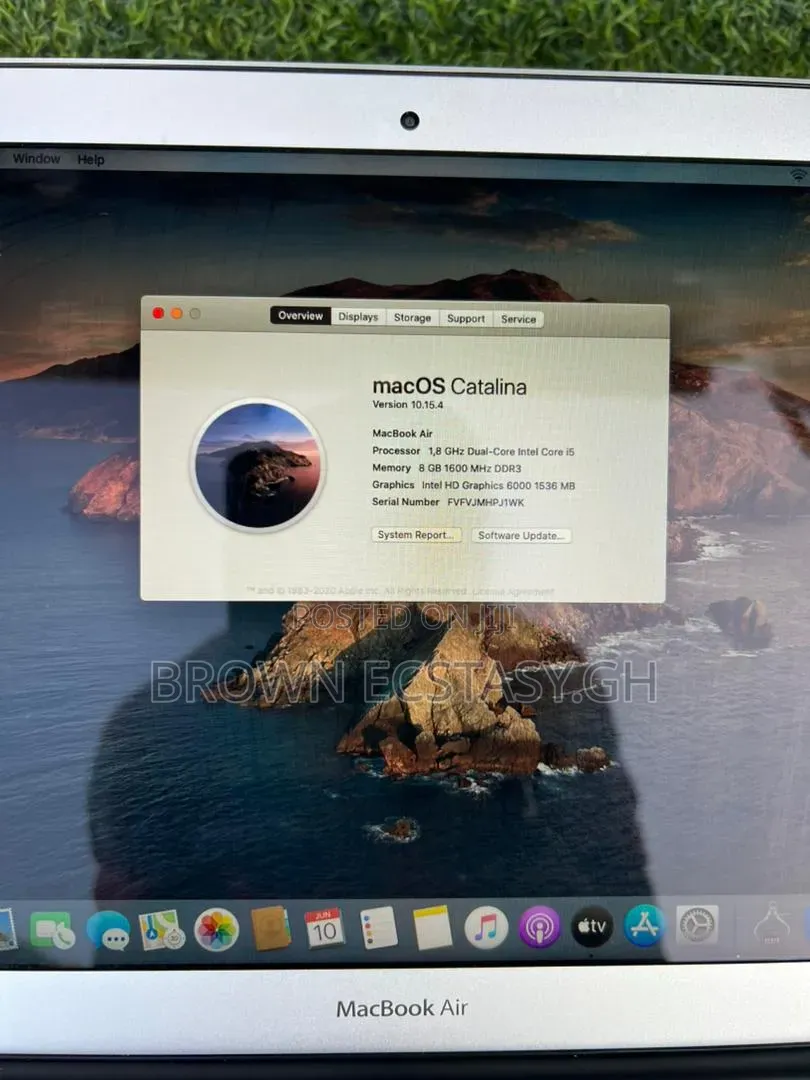
Task: Open System Preferences gear icon
Action: tap(697, 924)
